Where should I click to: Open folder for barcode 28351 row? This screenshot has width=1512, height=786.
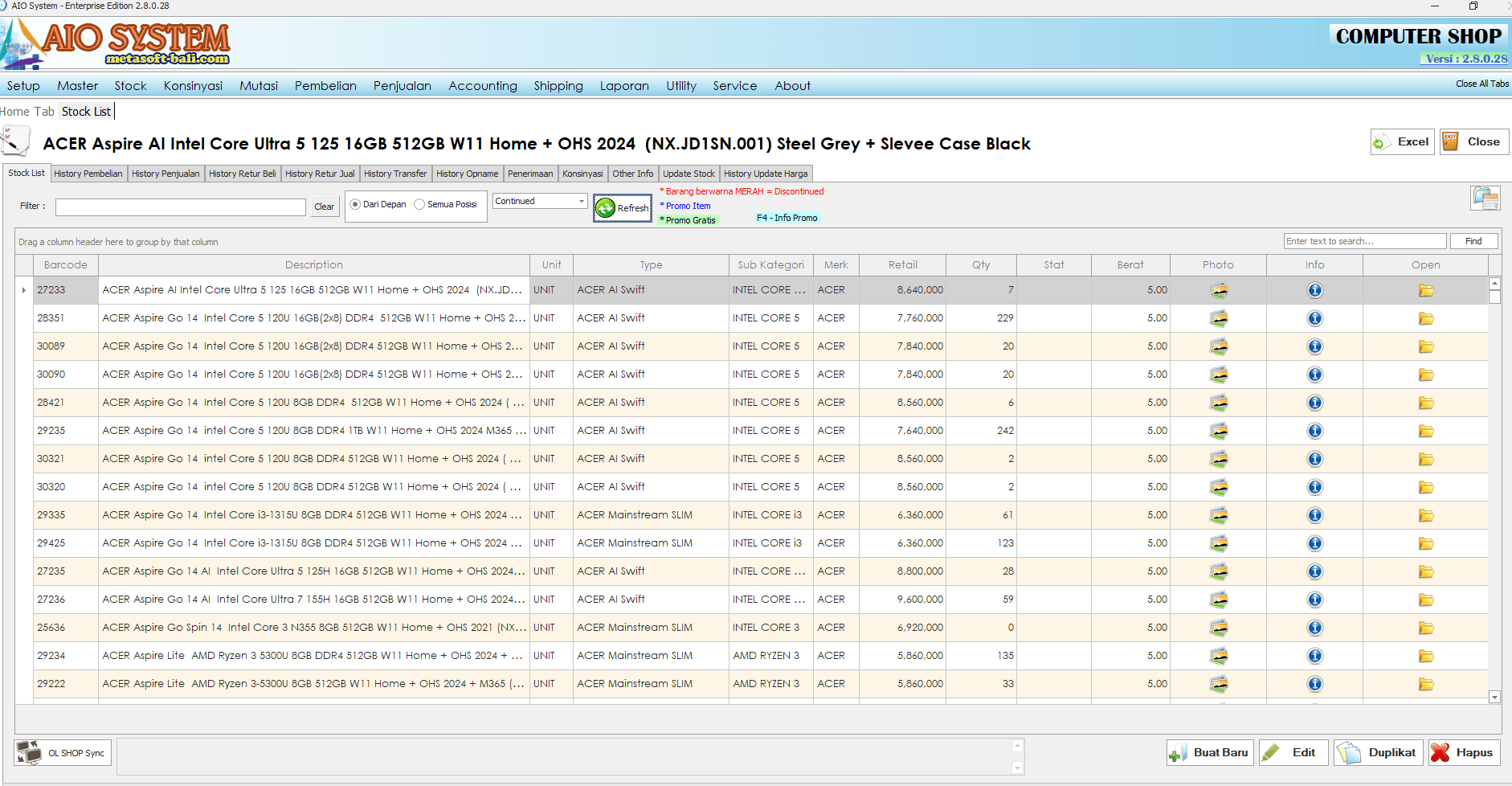click(1425, 318)
